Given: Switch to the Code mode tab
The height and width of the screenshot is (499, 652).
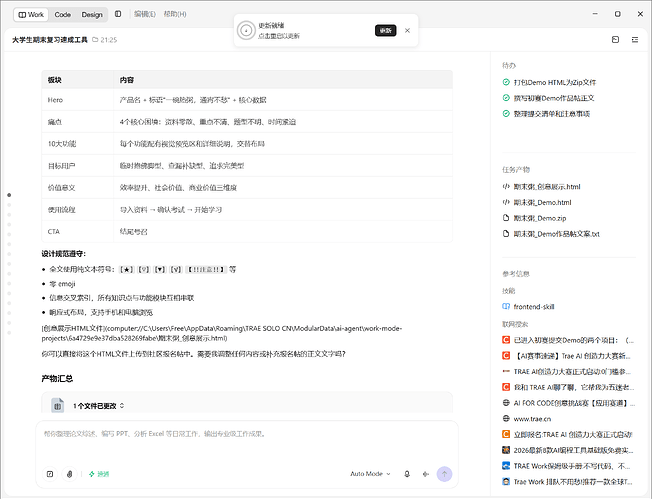Looking at the screenshot, I should click(x=62, y=15).
